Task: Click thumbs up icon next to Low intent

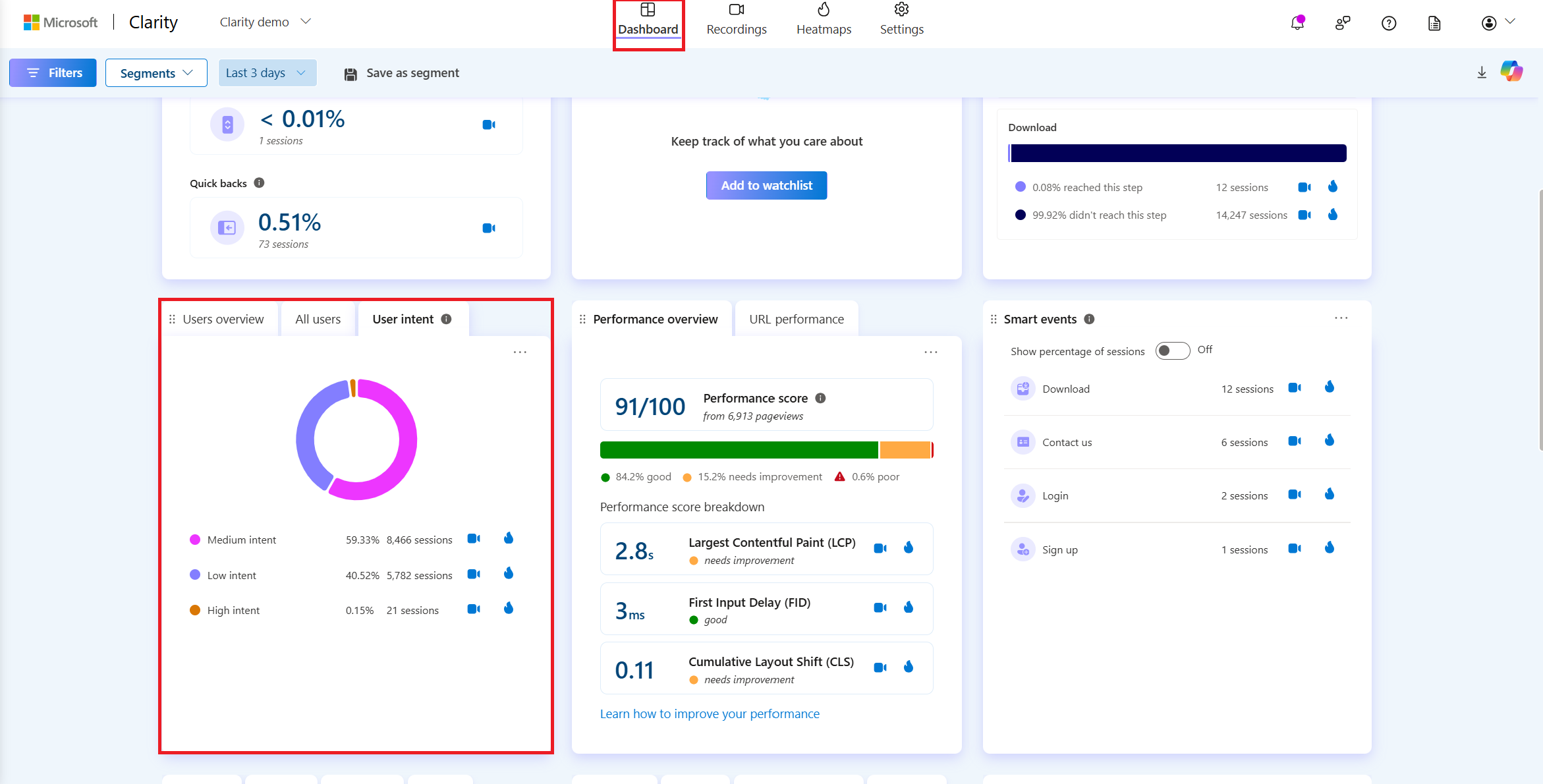Action: click(x=509, y=574)
